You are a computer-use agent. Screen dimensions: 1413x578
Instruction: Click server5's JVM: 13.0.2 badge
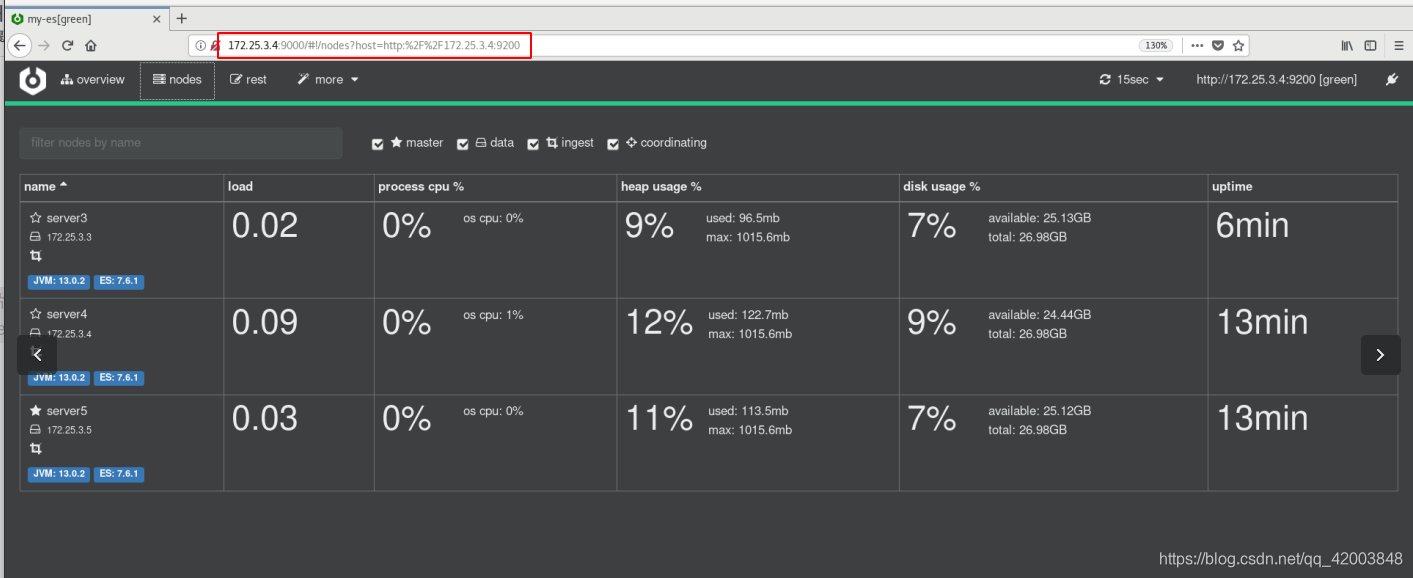pyautogui.click(x=57, y=474)
